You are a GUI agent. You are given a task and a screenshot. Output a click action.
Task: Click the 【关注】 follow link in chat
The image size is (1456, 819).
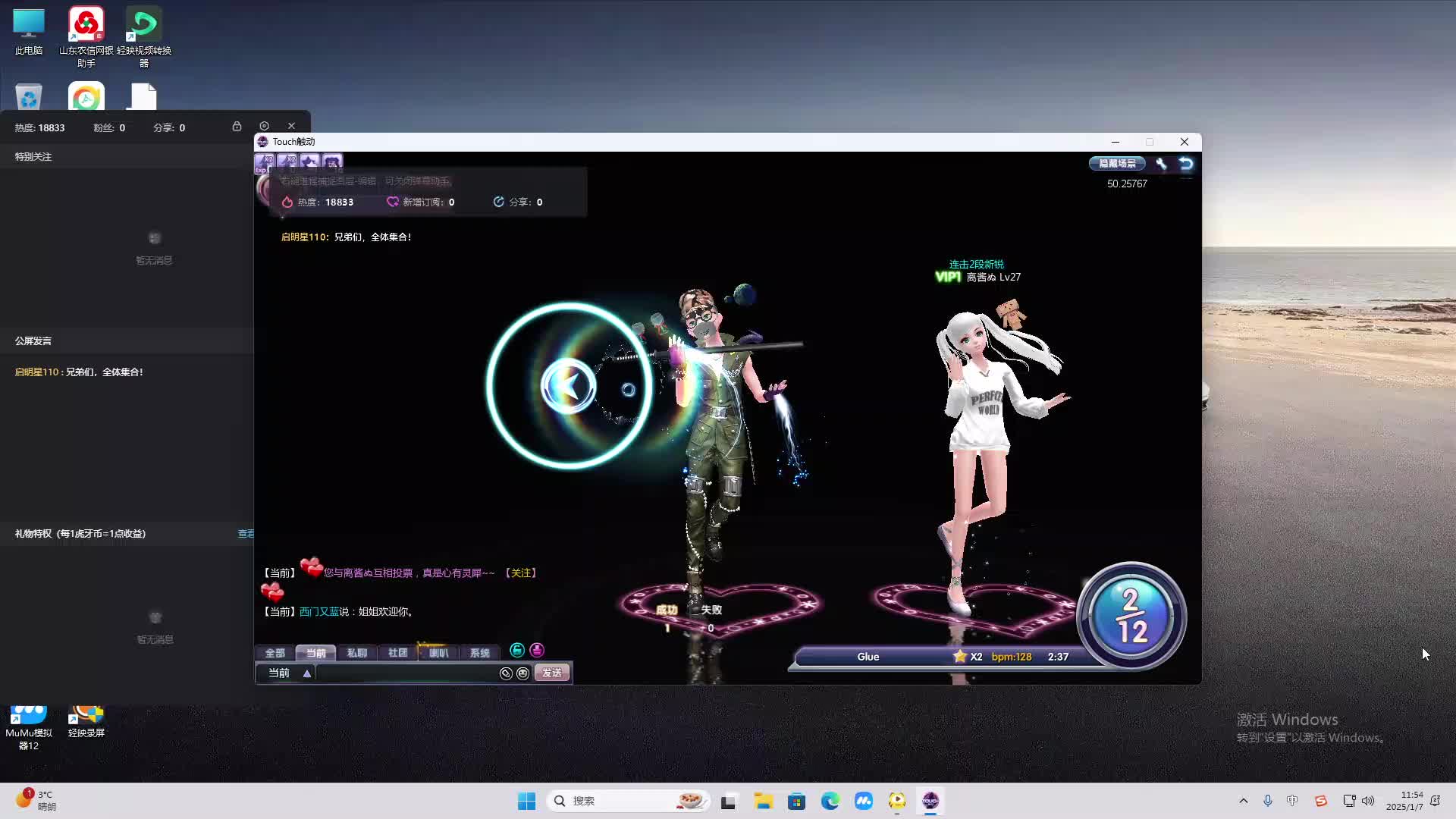[x=521, y=573]
